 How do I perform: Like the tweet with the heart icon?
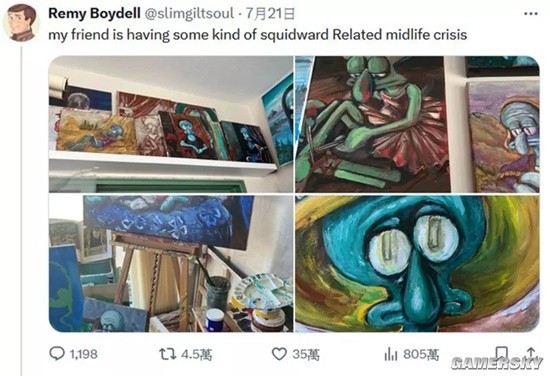pyautogui.click(x=279, y=354)
